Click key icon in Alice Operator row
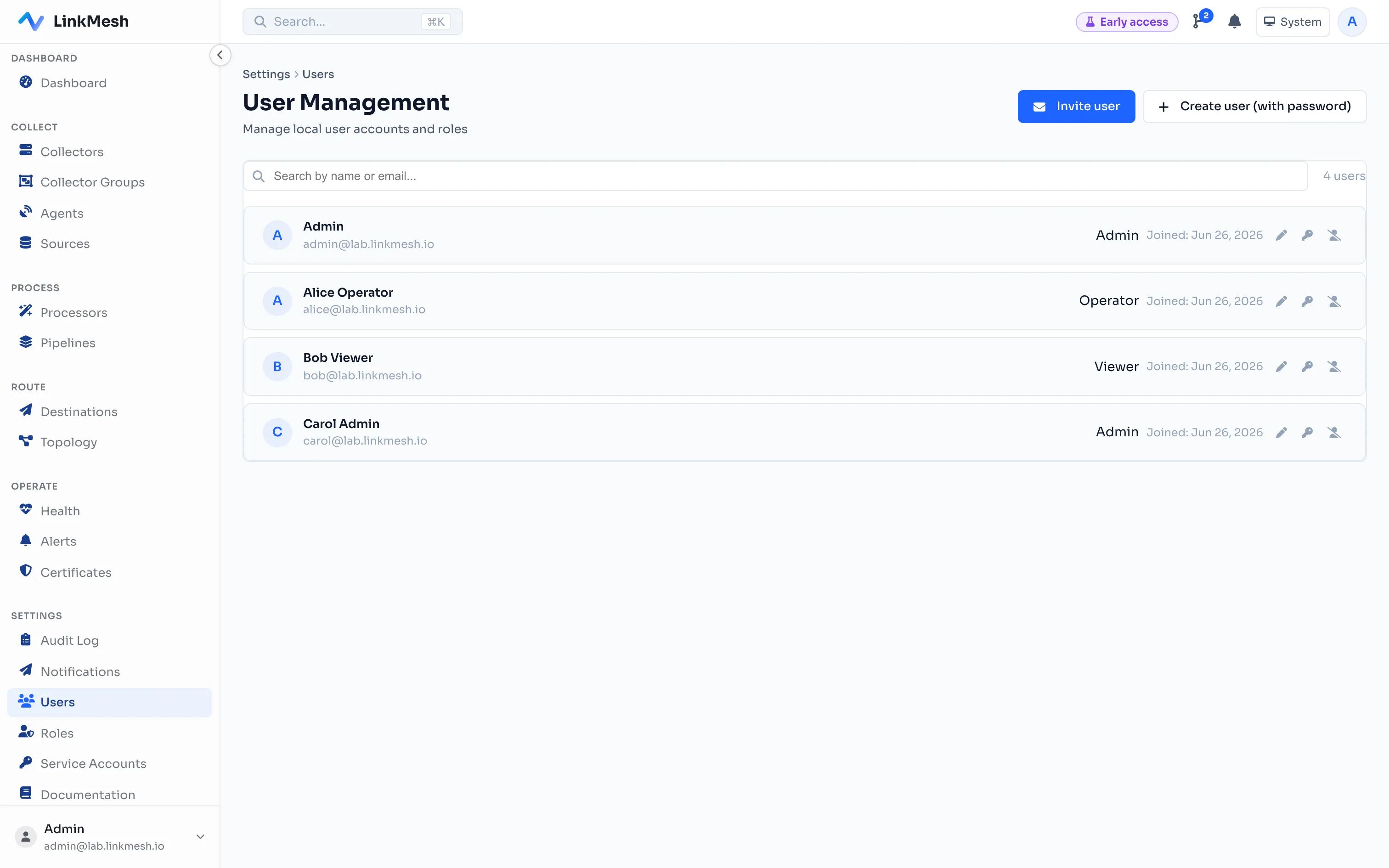 coord(1308,301)
